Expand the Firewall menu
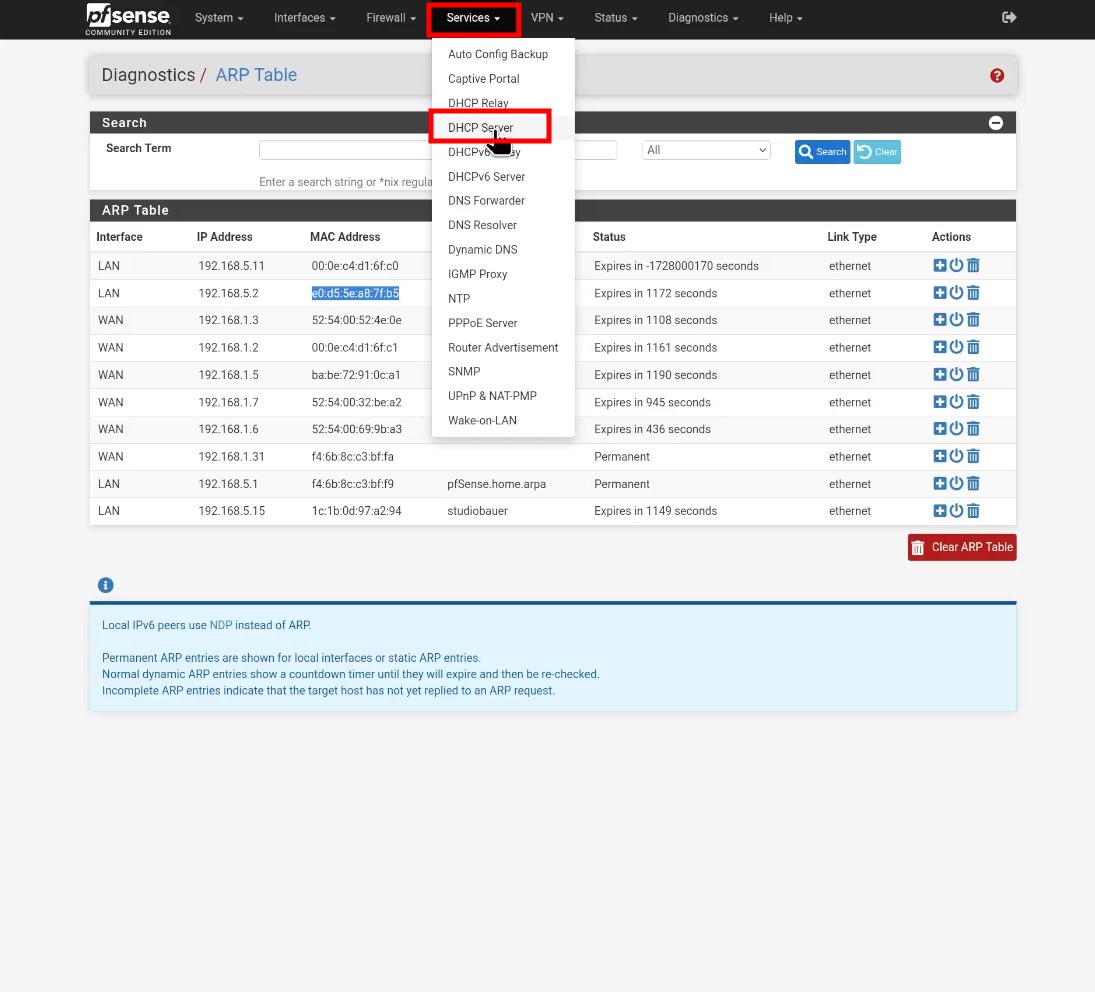1095x992 pixels. point(390,18)
